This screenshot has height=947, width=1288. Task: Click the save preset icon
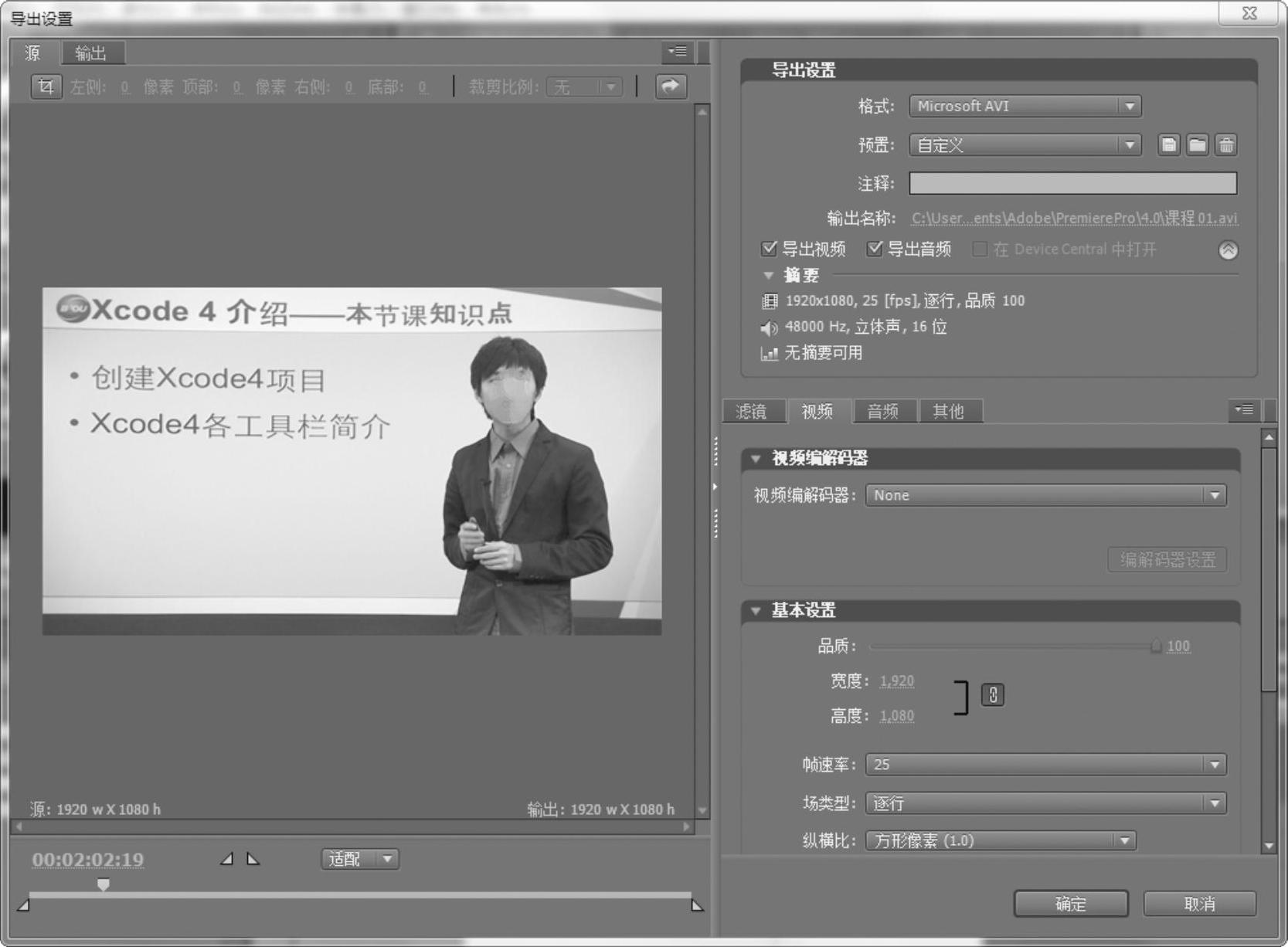coord(1169,144)
